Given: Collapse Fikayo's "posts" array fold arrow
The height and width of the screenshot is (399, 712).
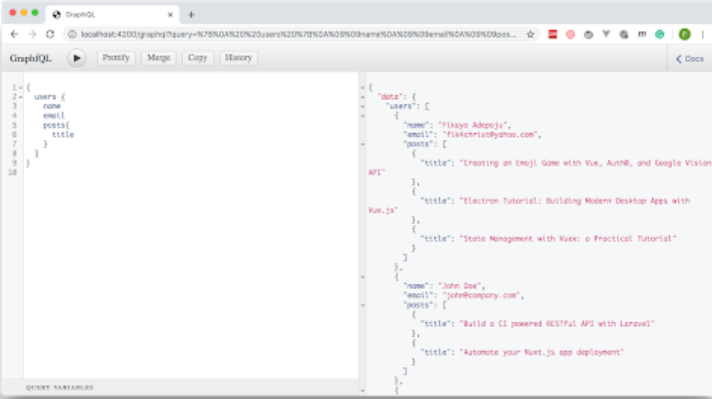Looking at the screenshot, I should 362,144.
